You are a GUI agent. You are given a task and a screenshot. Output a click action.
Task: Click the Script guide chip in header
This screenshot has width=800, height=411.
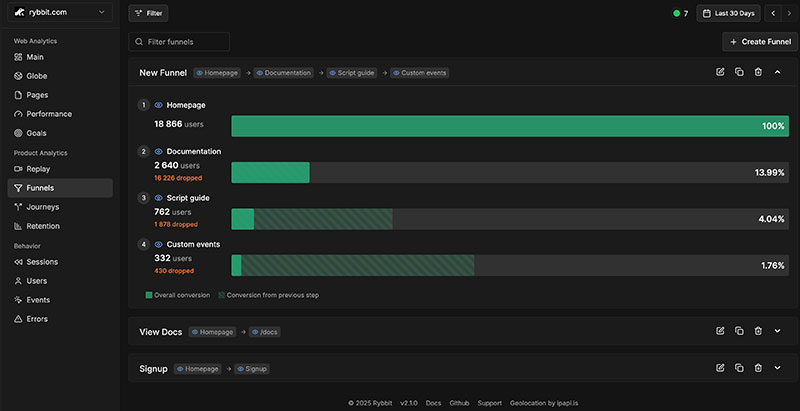tap(352, 73)
